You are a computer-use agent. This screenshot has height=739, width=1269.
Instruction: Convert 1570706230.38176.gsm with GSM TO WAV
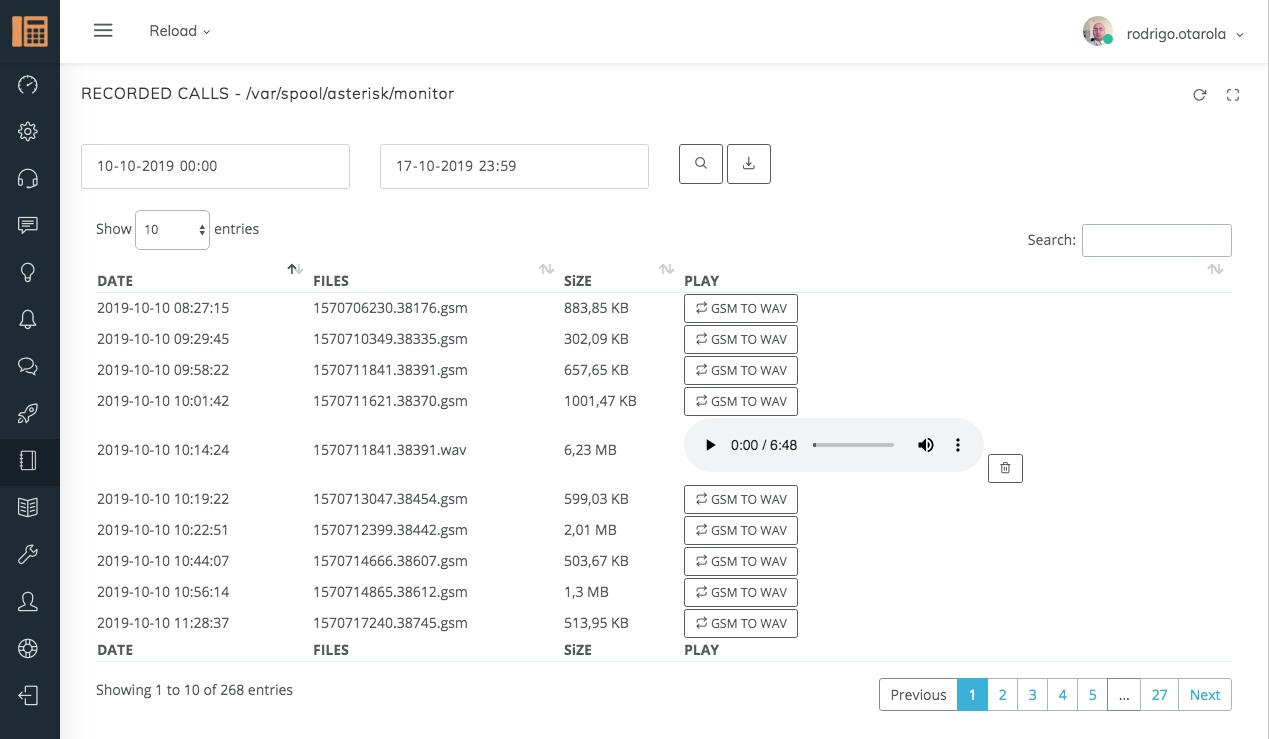point(741,308)
